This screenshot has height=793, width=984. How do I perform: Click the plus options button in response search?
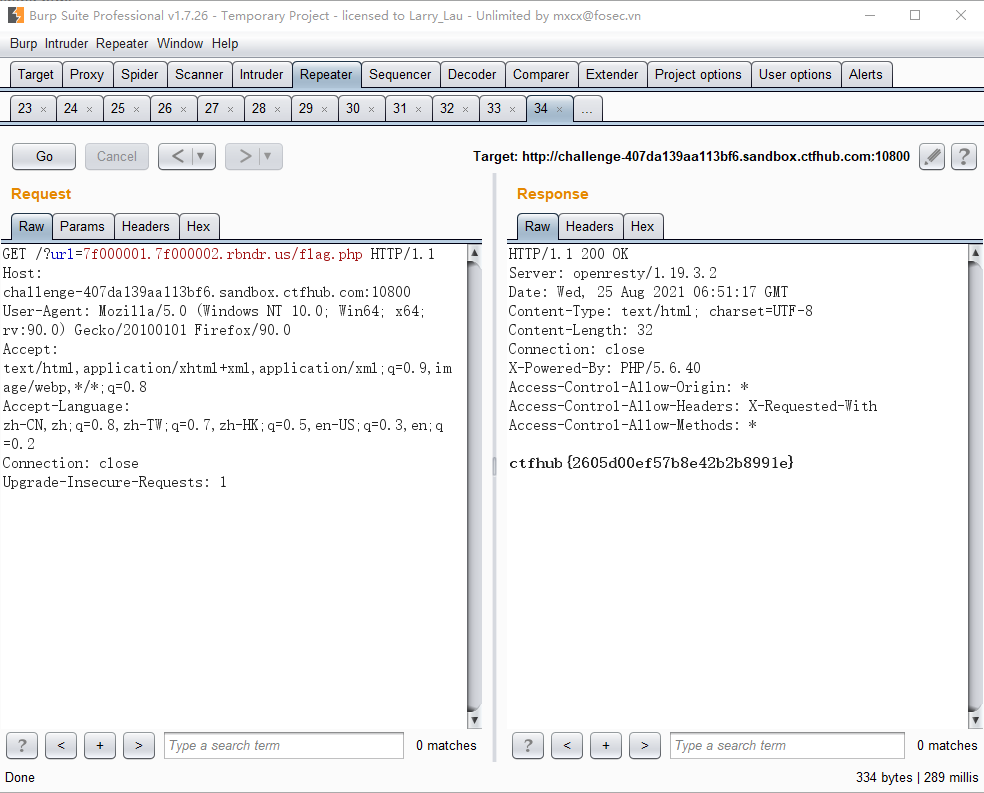click(x=606, y=745)
